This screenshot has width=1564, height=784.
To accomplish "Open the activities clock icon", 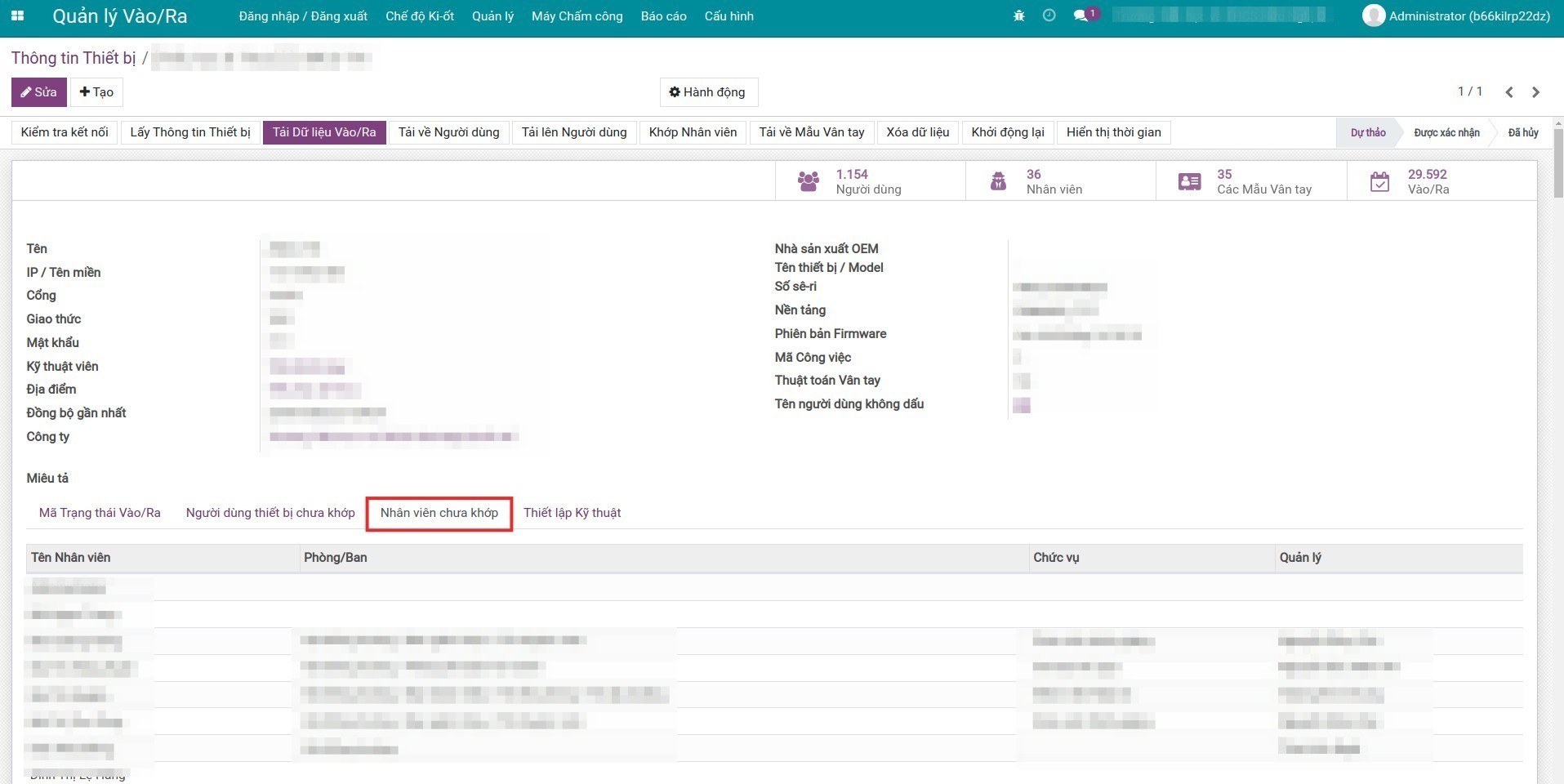I will (1049, 16).
